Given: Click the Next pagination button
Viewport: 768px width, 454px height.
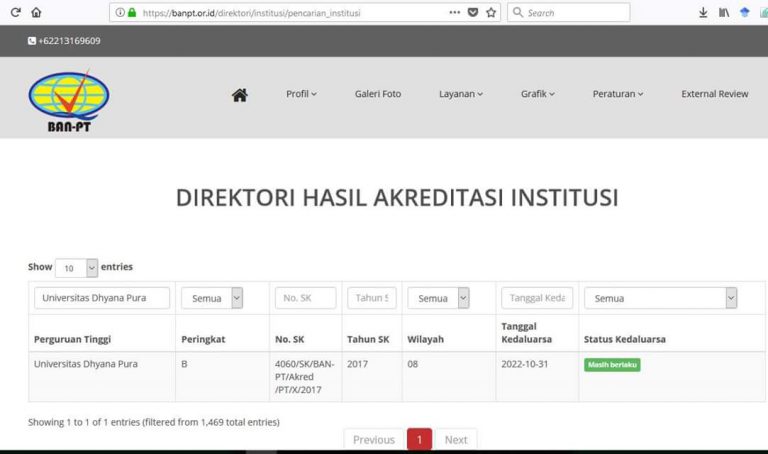Looking at the screenshot, I should (x=456, y=440).
